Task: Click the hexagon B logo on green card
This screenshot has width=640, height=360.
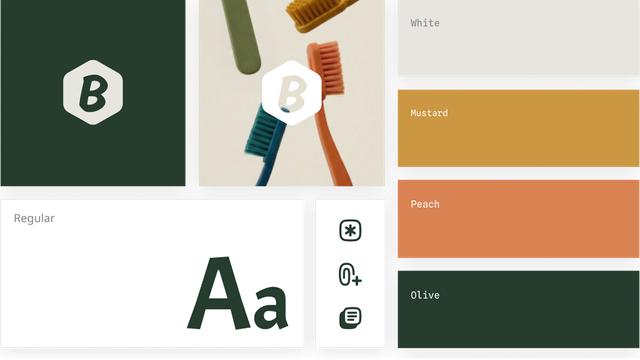Action: point(93,92)
